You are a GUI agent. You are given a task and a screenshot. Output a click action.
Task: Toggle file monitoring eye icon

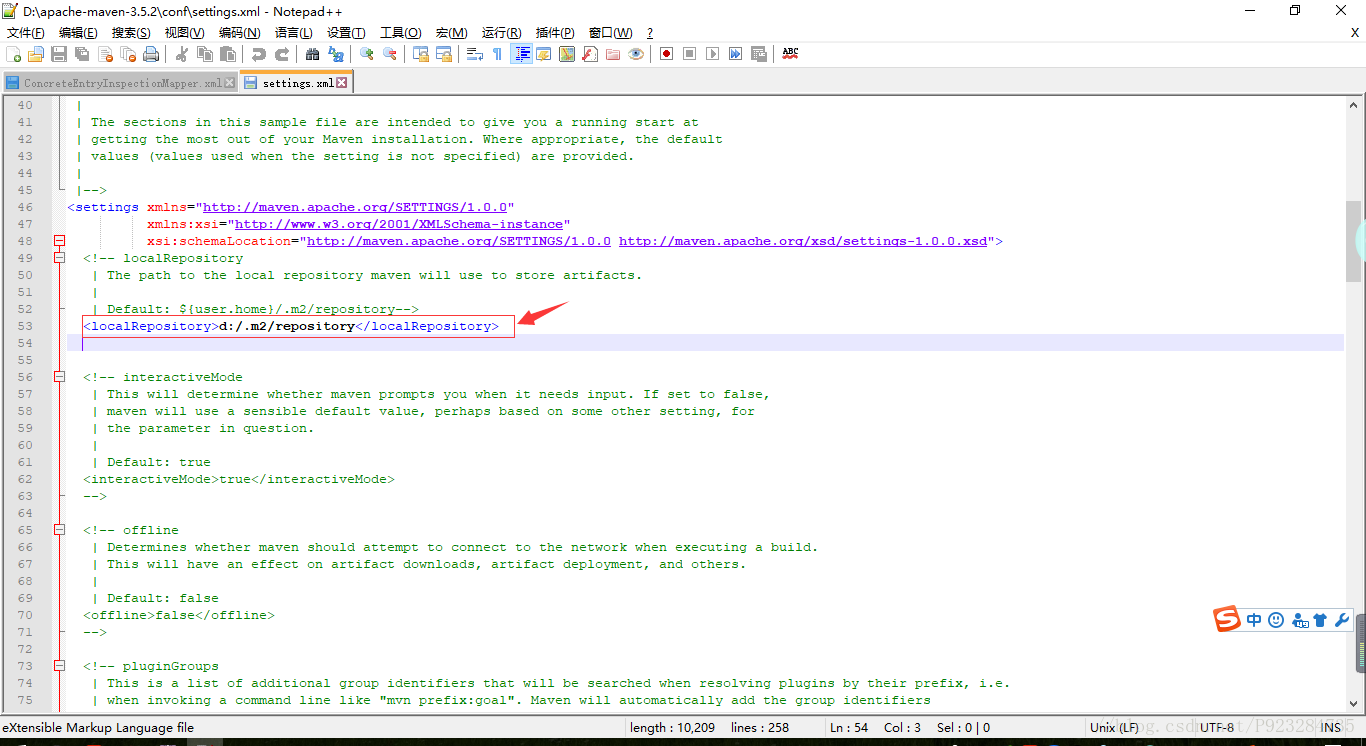636,54
